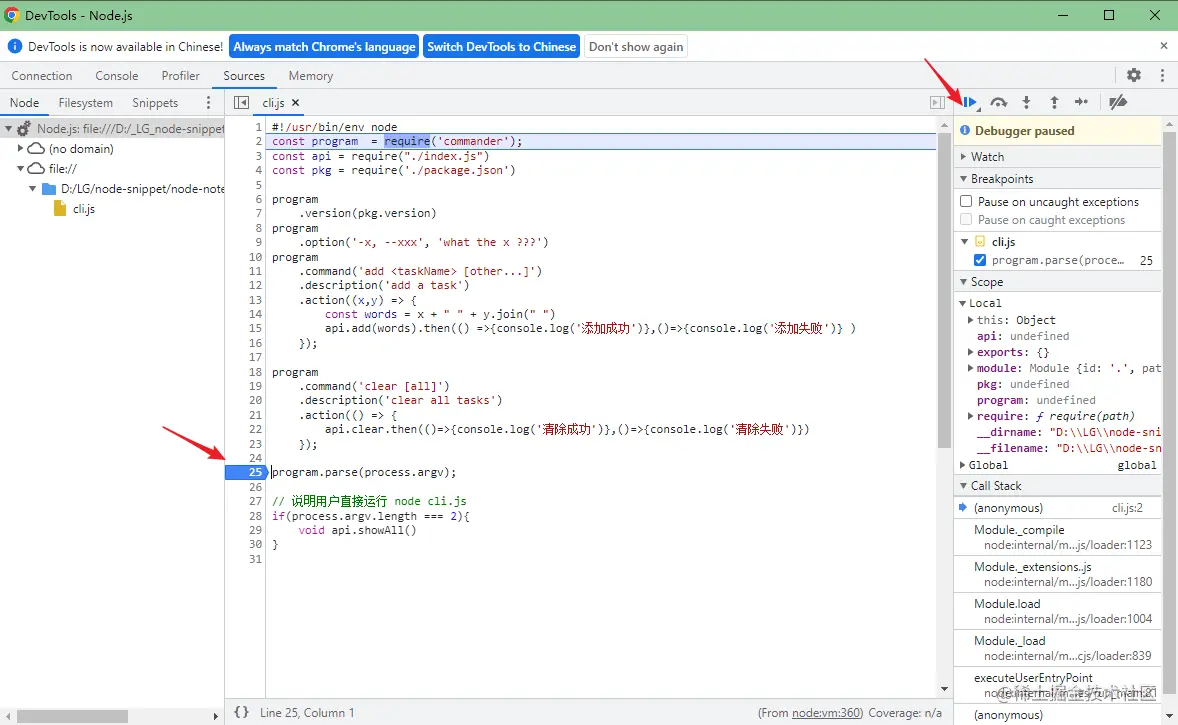
Task: Pretty print the source with braces icon
Action: pos(241,712)
